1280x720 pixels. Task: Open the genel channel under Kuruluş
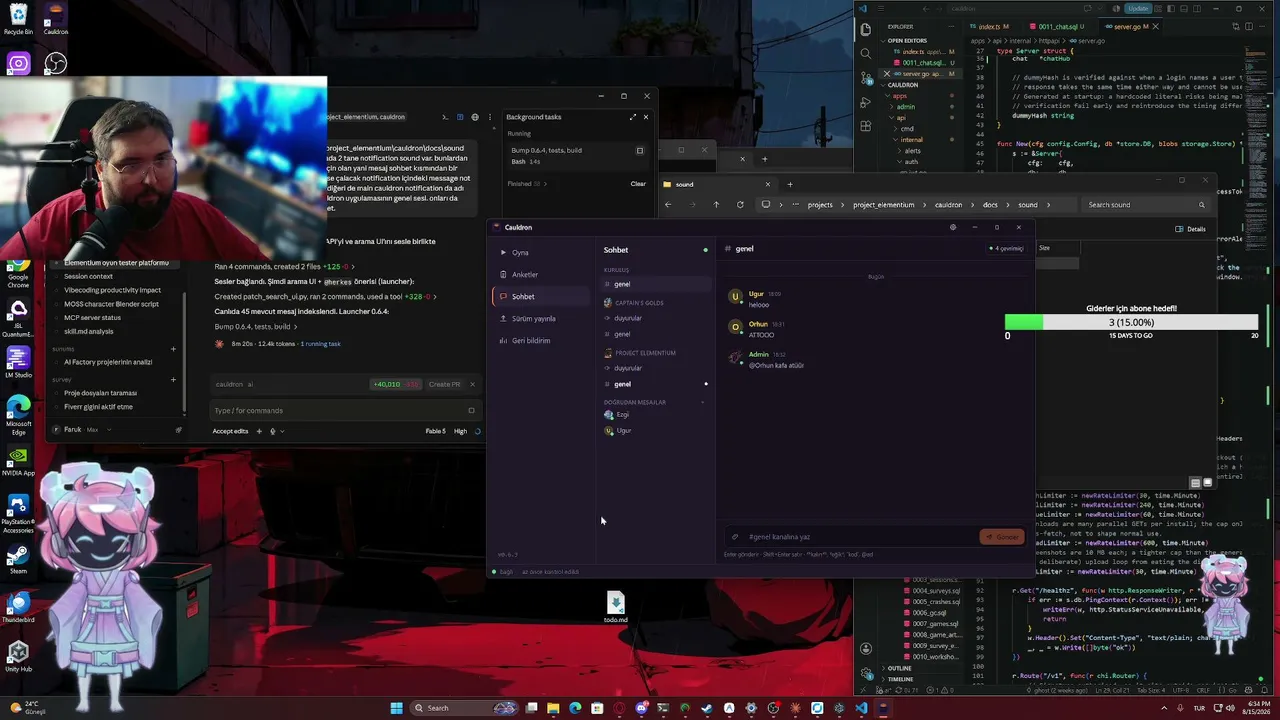coord(655,284)
